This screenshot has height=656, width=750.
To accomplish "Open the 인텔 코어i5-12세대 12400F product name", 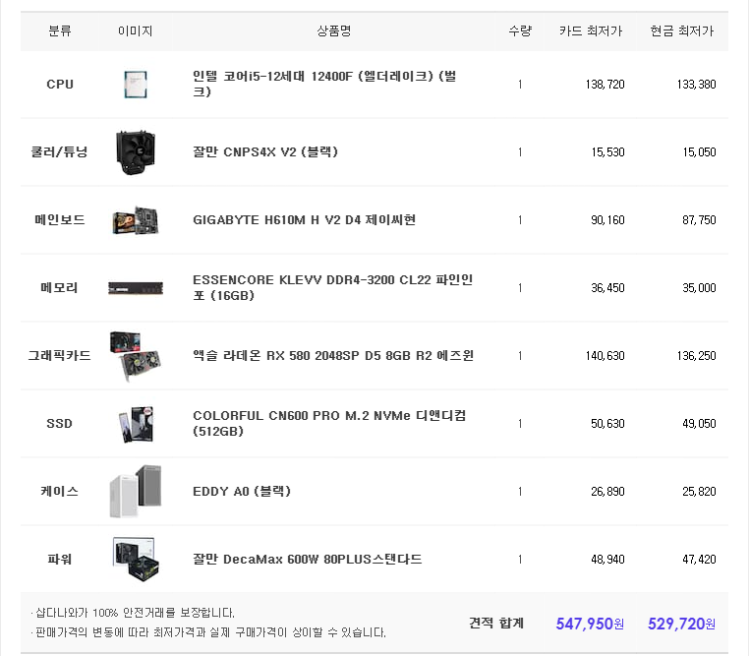I will (324, 84).
